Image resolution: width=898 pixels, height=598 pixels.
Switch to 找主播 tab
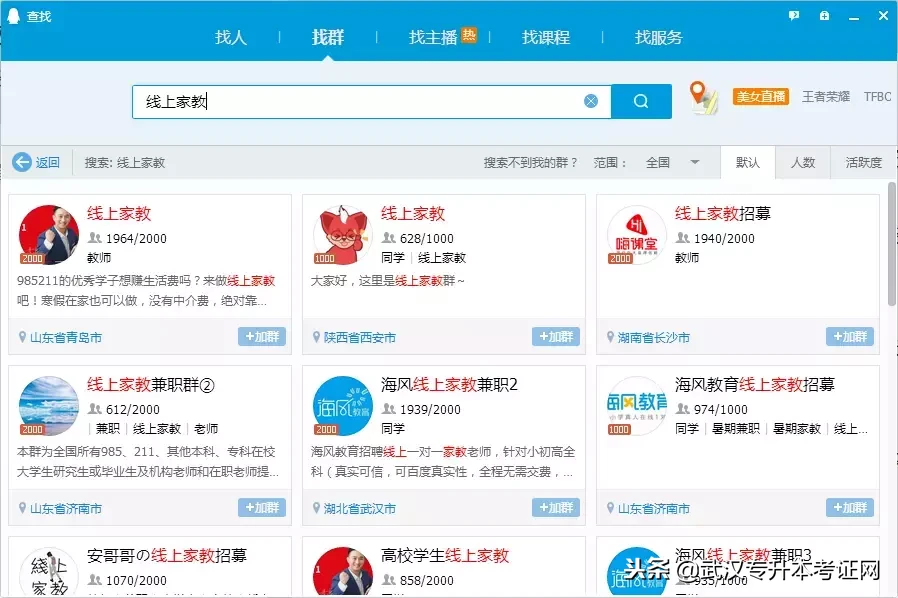[x=433, y=37]
